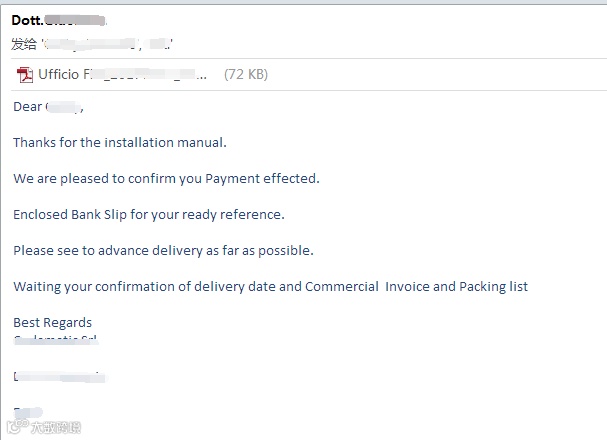Click the PDF attachment icon

25,74
